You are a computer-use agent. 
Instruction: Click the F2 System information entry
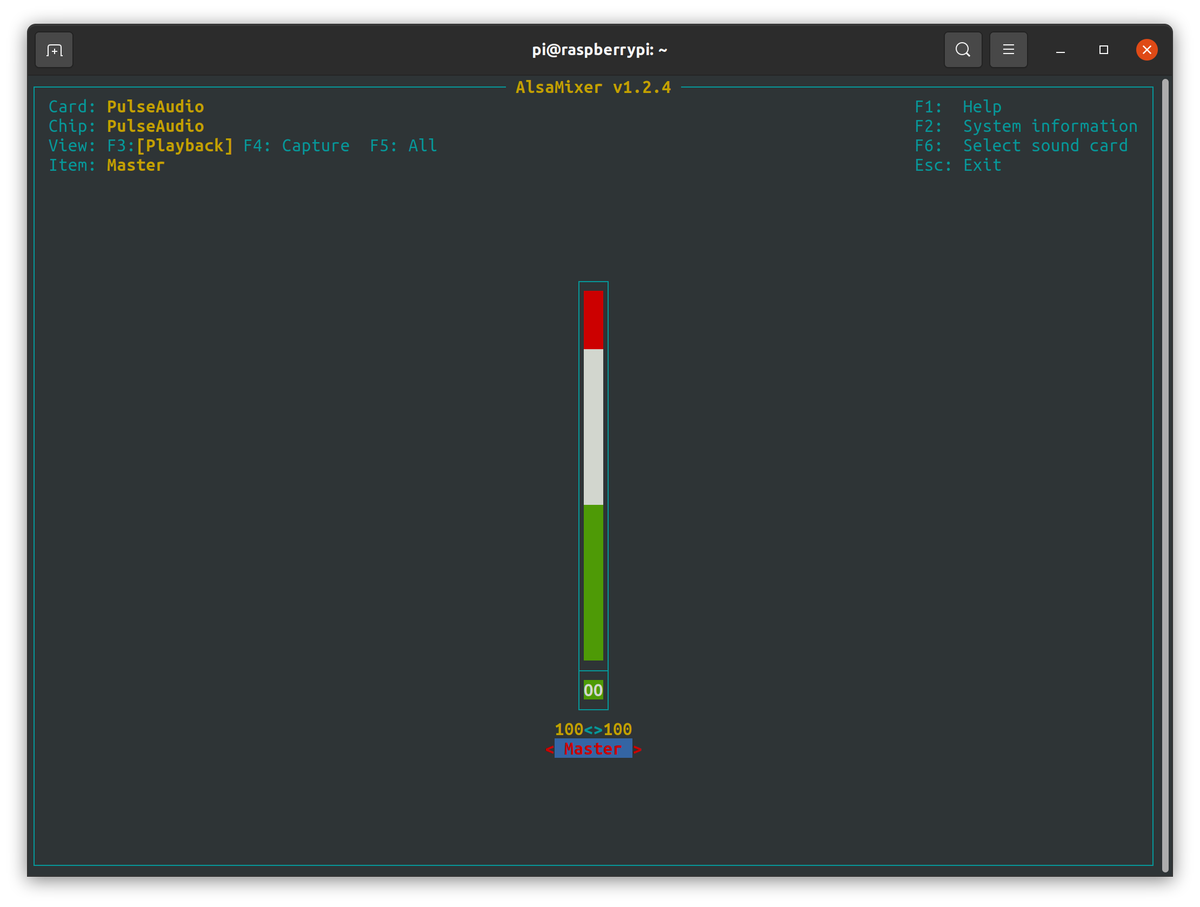[x=1026, y=126]
